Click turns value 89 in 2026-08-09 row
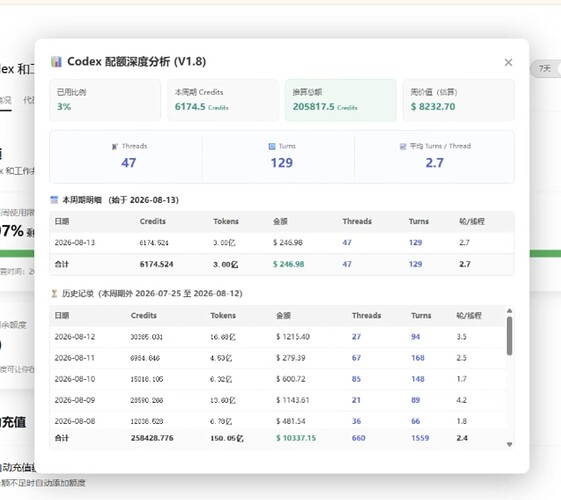561x500 pixels. [415, 400]
